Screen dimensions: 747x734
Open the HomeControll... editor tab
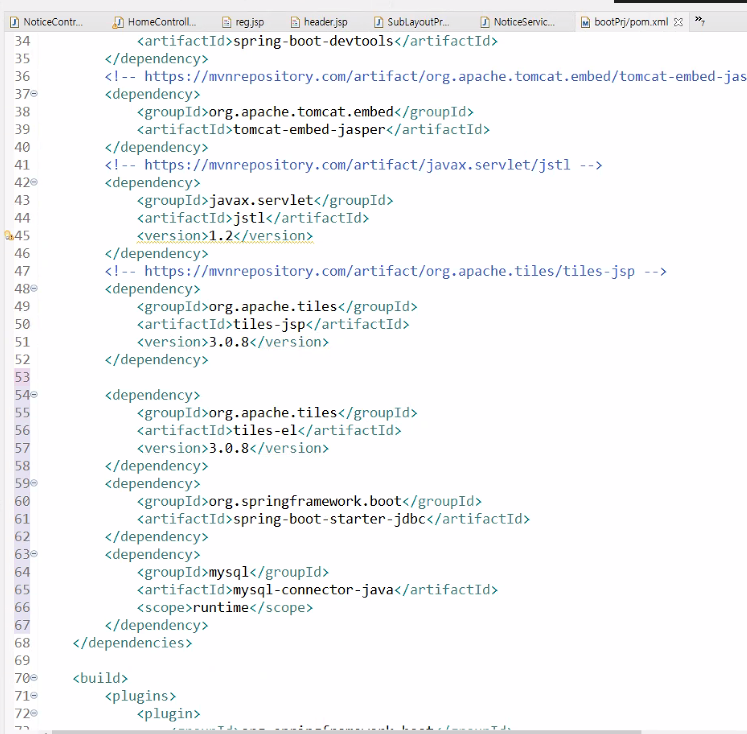click(154, 22)
